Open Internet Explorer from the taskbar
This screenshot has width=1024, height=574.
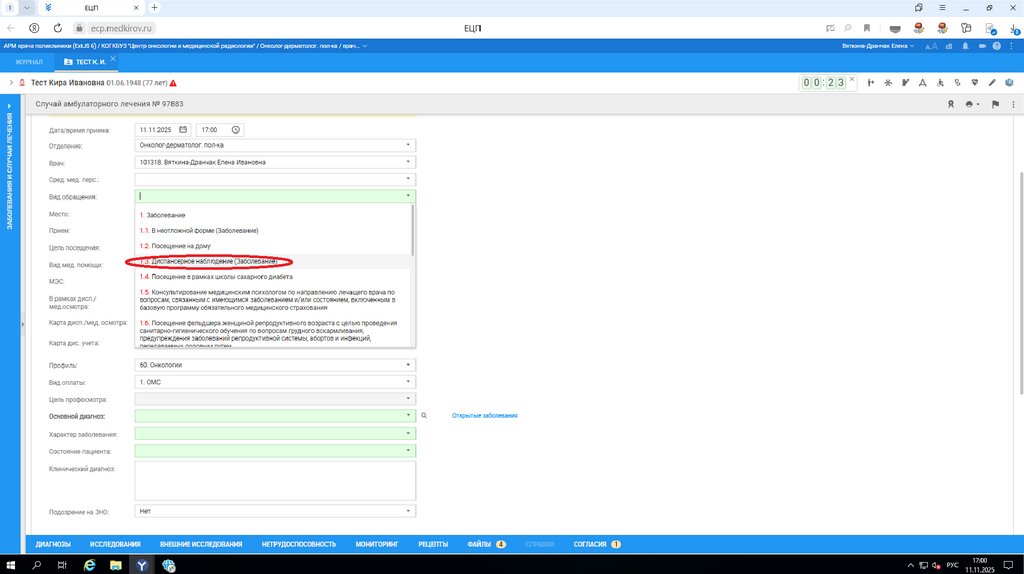click(89, 566)
